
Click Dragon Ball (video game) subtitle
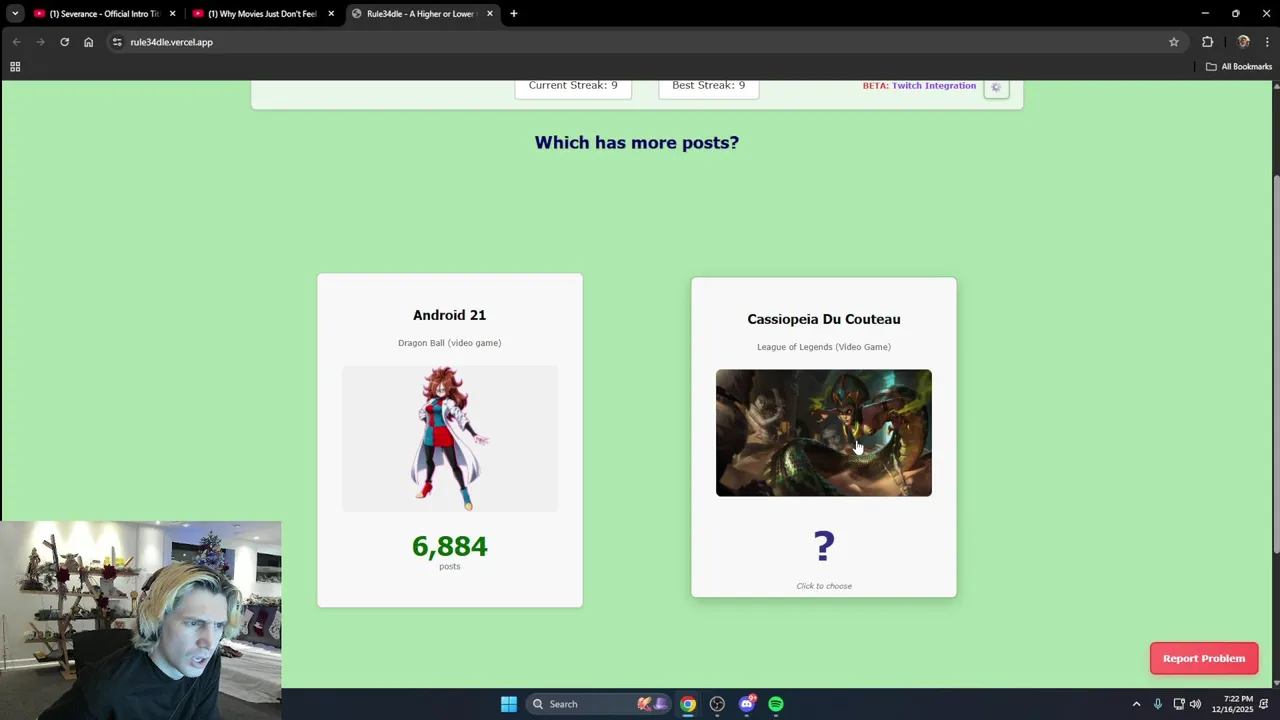point(450,343)
